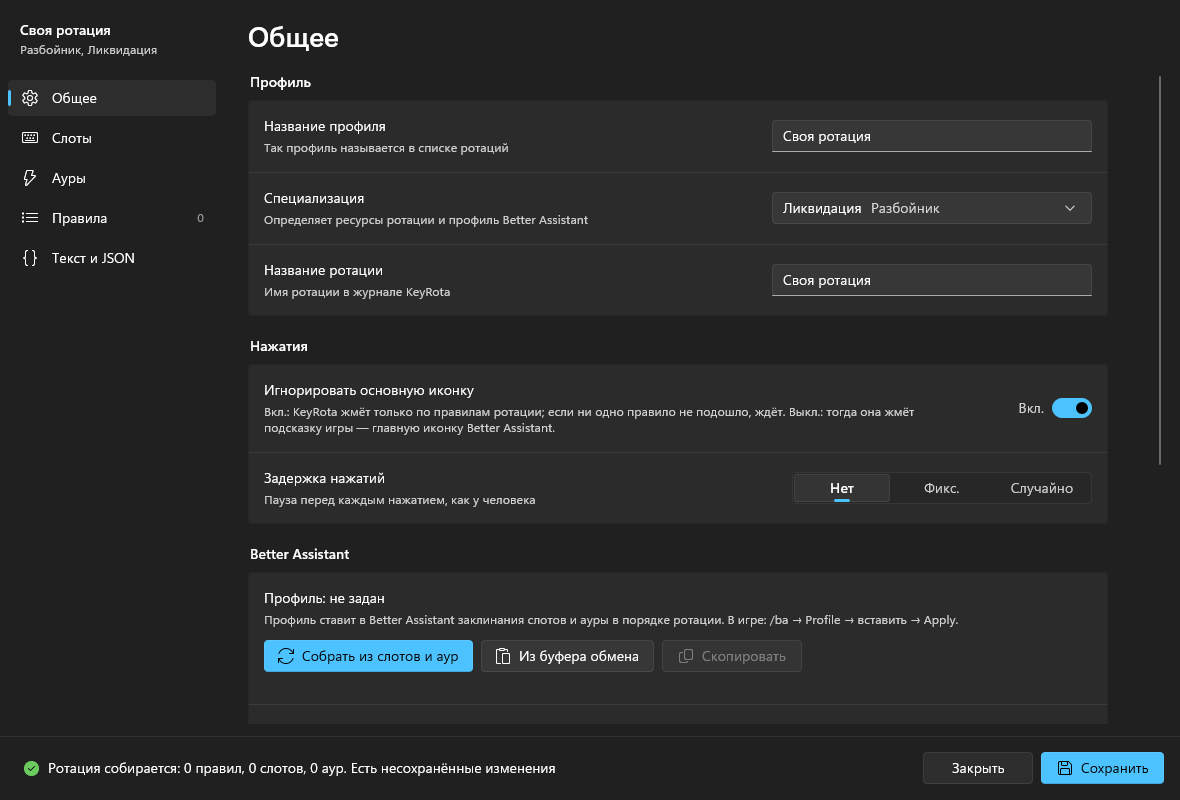
Task: Click the Нажатия section heading
Action: [x=278, y=346]
